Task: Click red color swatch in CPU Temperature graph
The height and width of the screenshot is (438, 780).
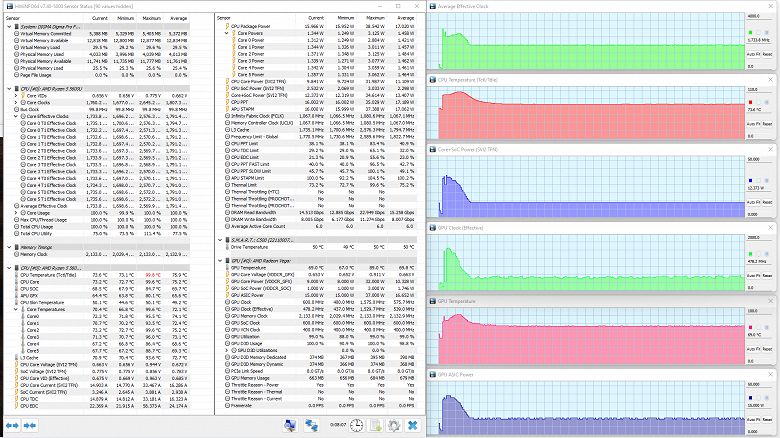Action: coord(751,102)
